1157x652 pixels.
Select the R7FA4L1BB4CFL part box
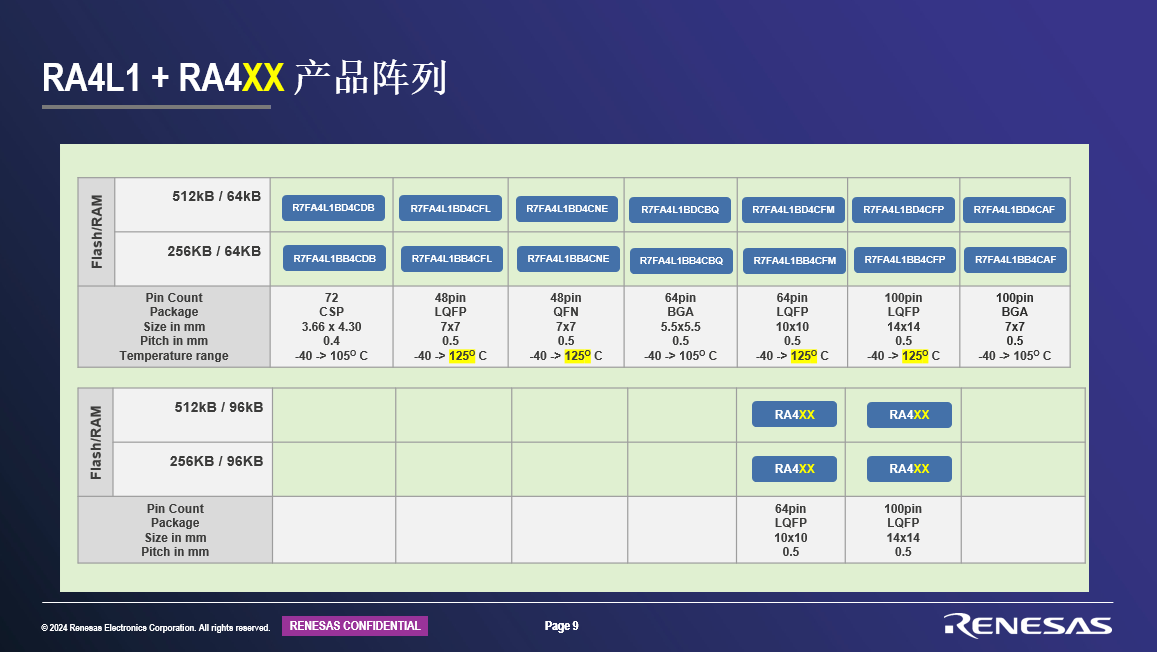452,258
